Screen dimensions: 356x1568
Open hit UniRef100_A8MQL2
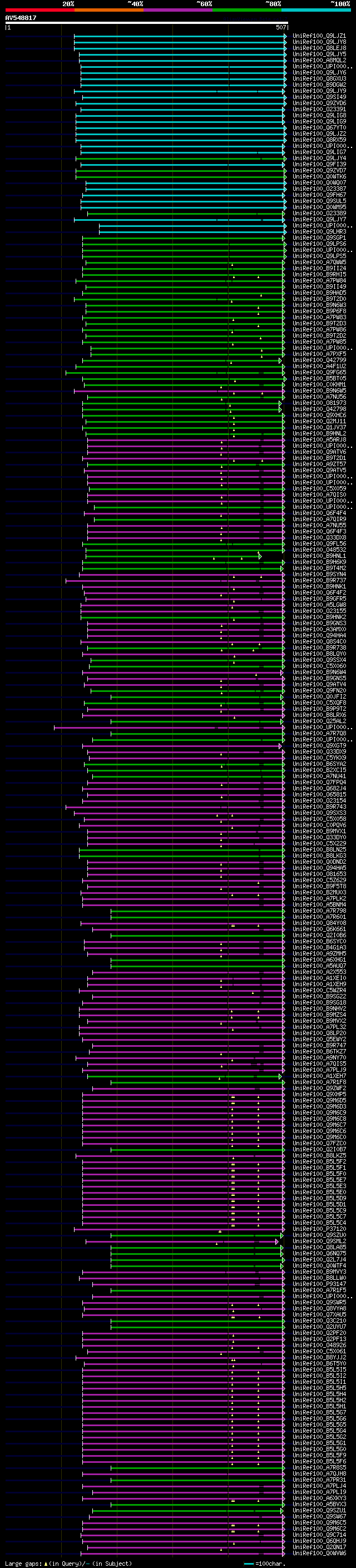[319, 60]
